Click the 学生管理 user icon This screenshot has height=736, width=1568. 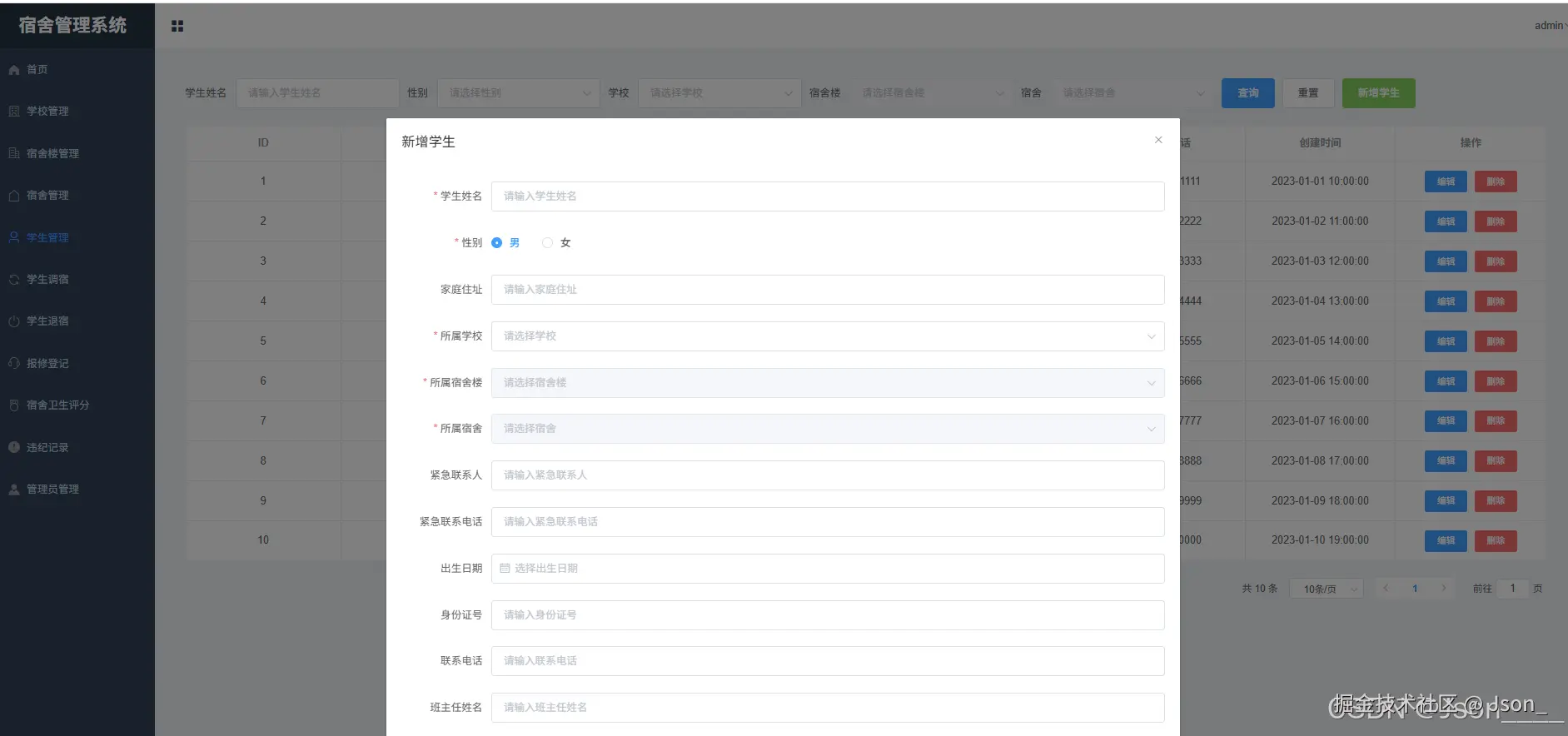(x=14, y=237)
